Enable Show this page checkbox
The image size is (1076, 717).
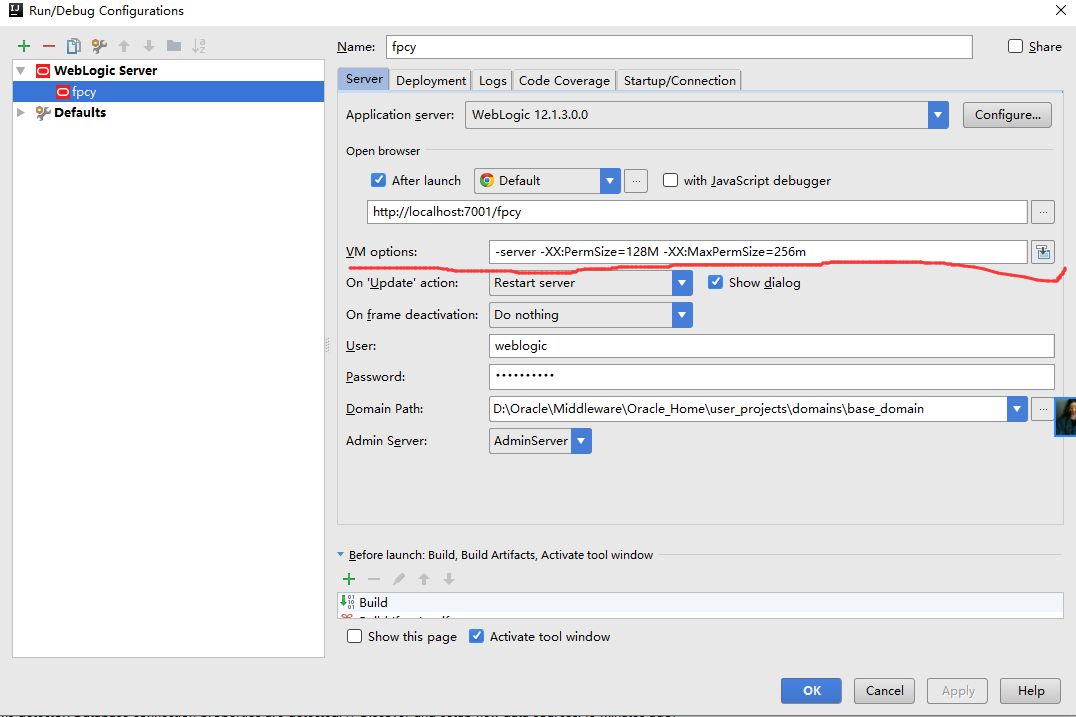(354, 636)
